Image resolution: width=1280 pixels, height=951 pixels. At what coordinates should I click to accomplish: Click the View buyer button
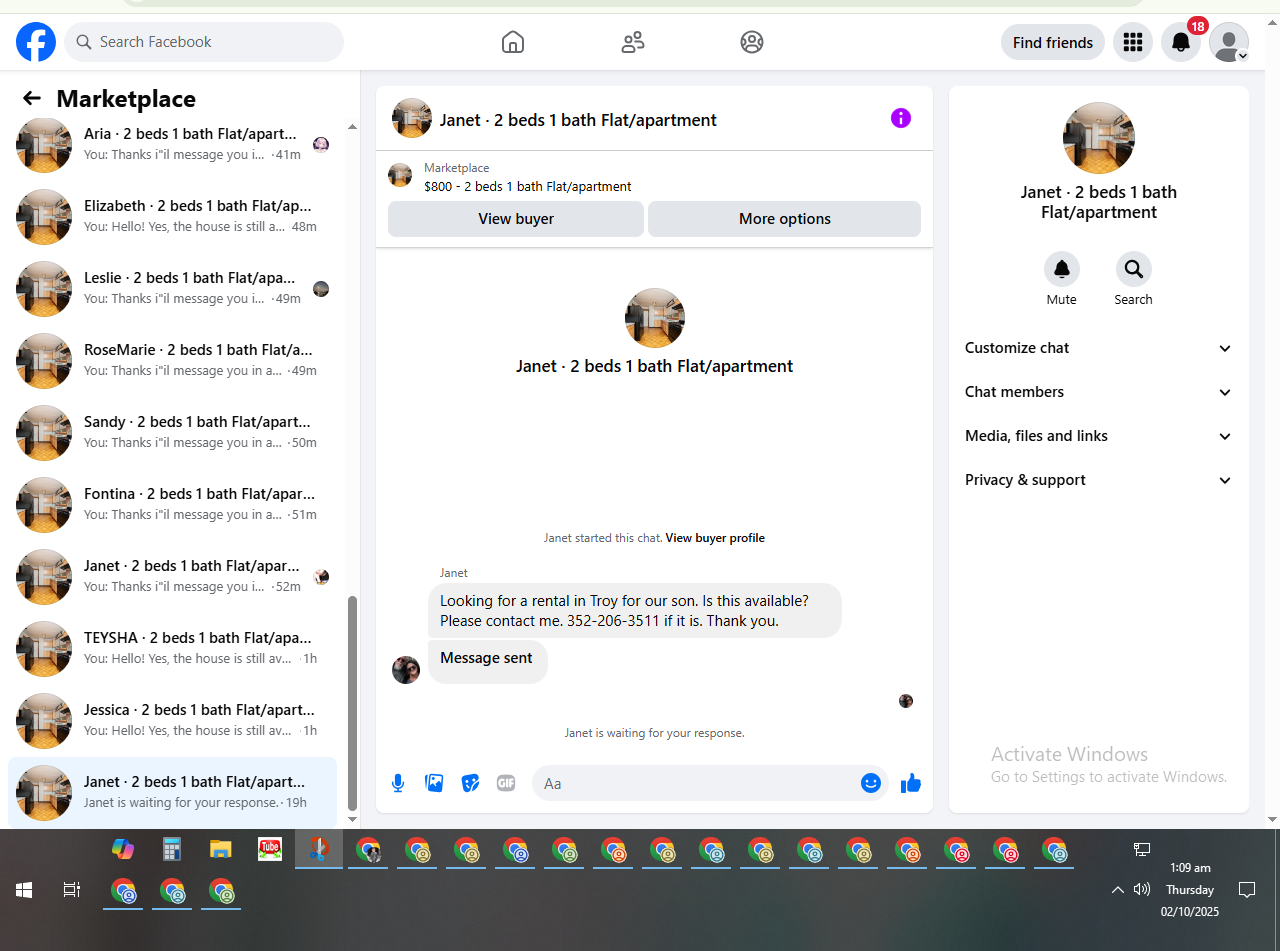pyautogui.click(x=516, y=219)
